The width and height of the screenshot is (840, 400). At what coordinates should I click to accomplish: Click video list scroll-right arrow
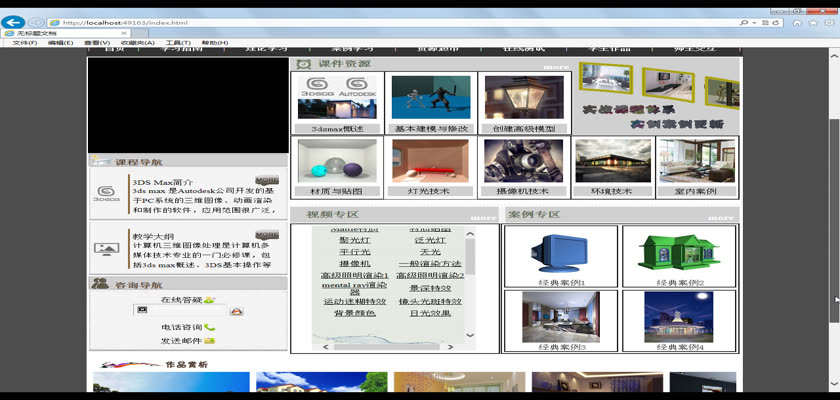click(x=450, y=347)
